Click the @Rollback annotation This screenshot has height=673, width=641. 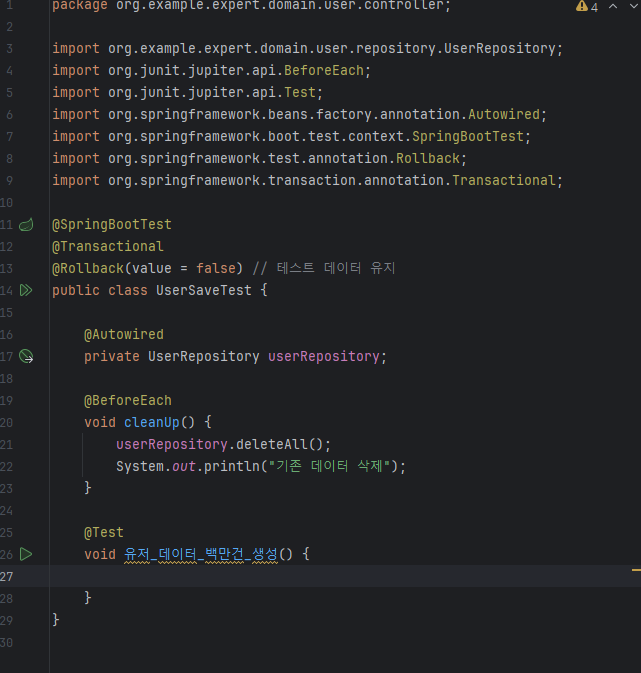88,269
